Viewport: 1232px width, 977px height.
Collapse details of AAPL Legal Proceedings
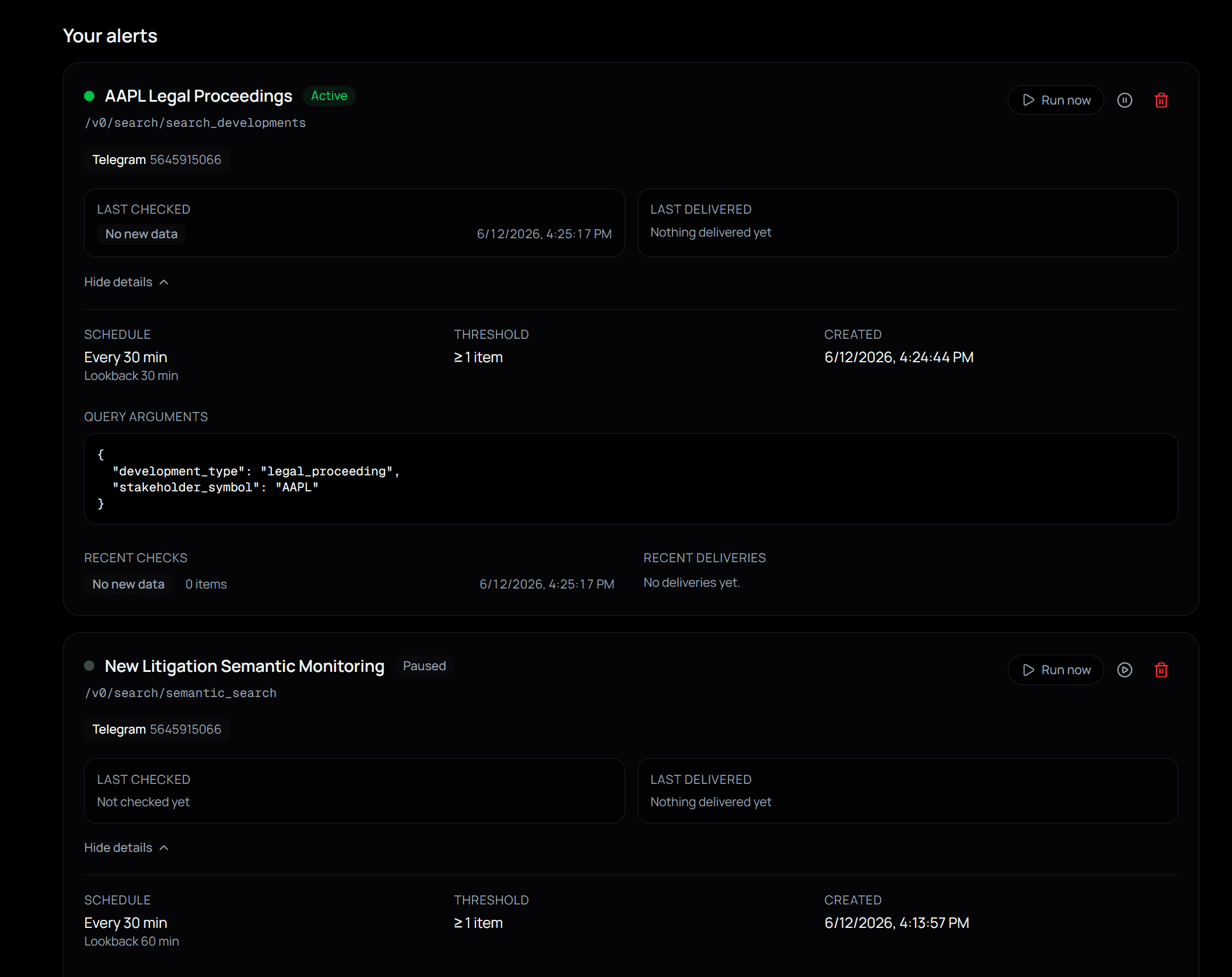(126, 282)
